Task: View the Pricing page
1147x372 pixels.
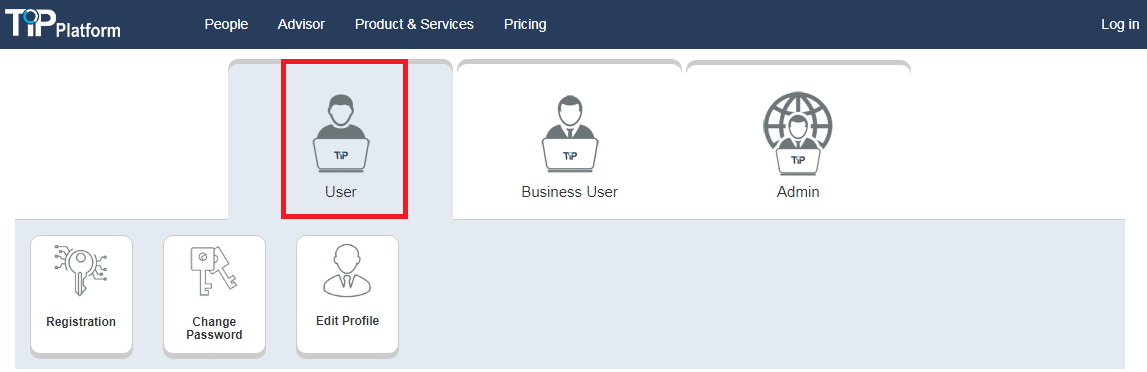Action: pyautogui.click(x=525, y=24)
